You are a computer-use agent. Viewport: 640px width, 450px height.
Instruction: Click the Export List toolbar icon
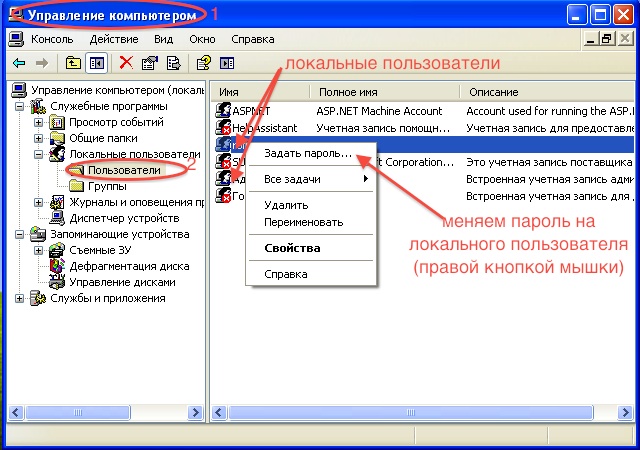(174, 62)
